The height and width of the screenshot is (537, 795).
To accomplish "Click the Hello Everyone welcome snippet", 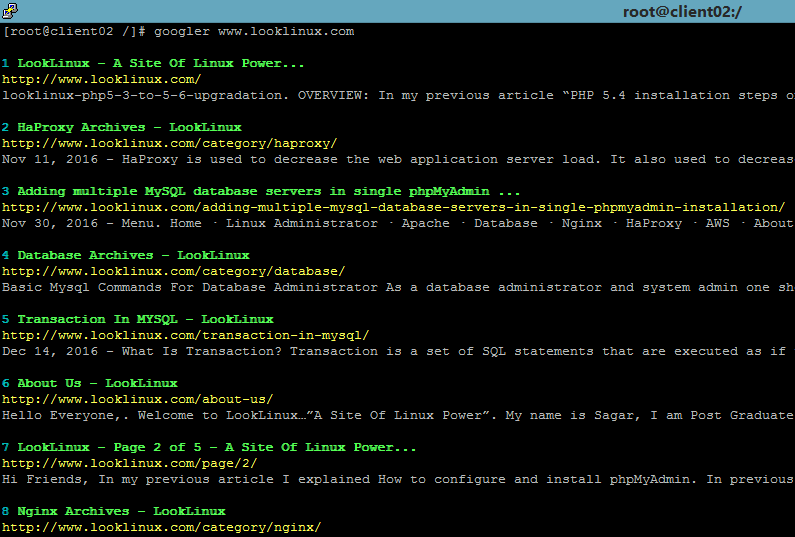I will coord(398,415).
